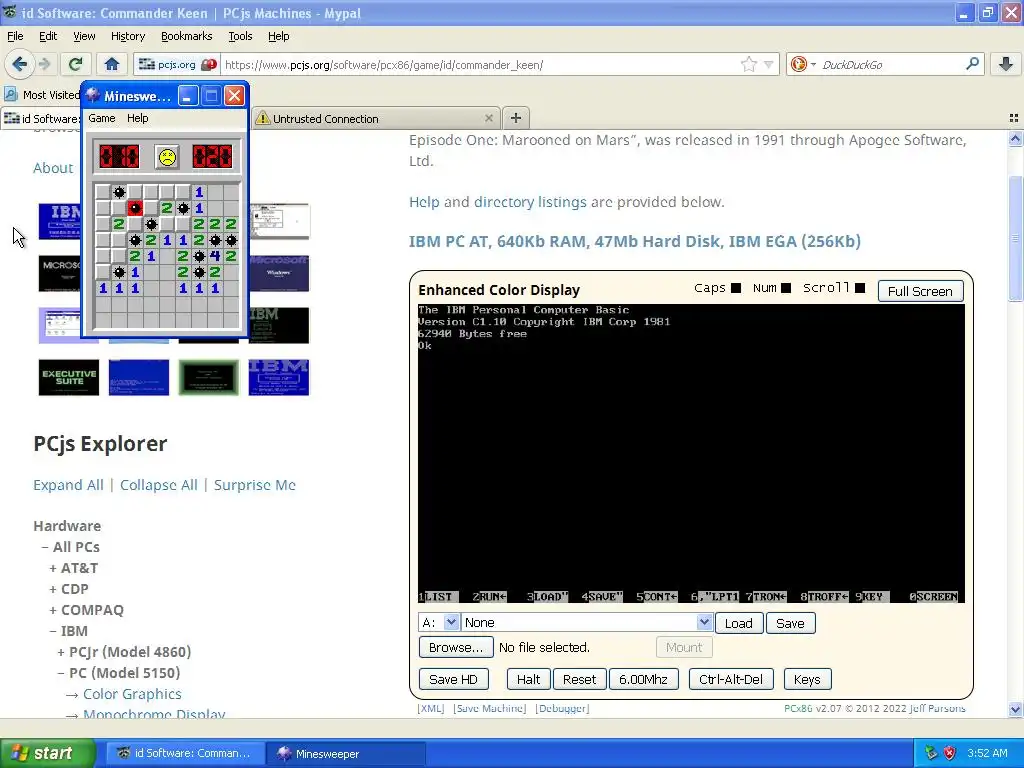Click the red exploded mine cell

pos(135,208)
